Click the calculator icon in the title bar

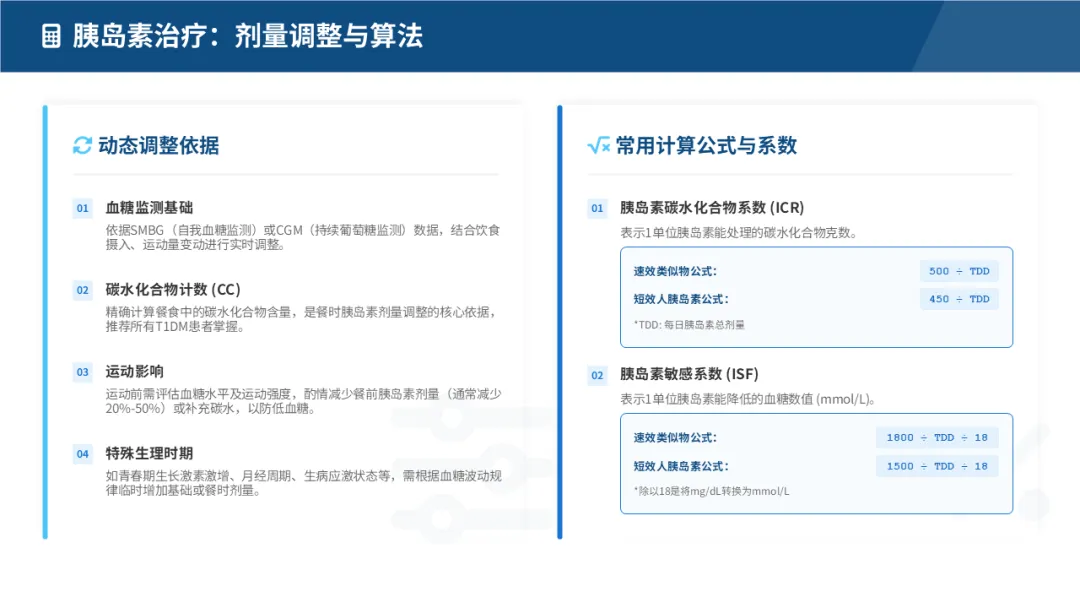pyautogui.click(x=51, y=36)
